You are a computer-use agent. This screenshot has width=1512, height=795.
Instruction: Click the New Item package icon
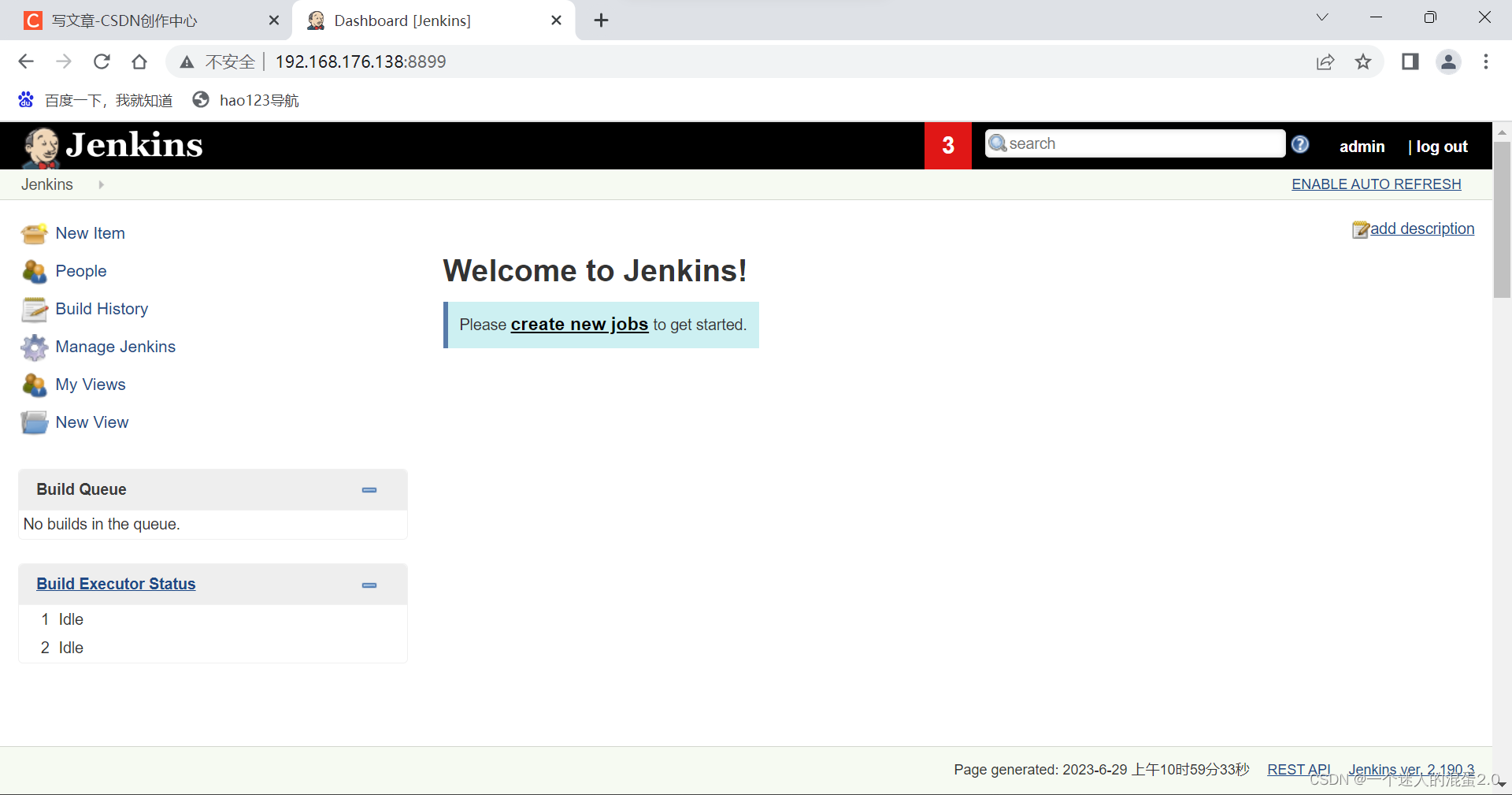coord(35,233)
